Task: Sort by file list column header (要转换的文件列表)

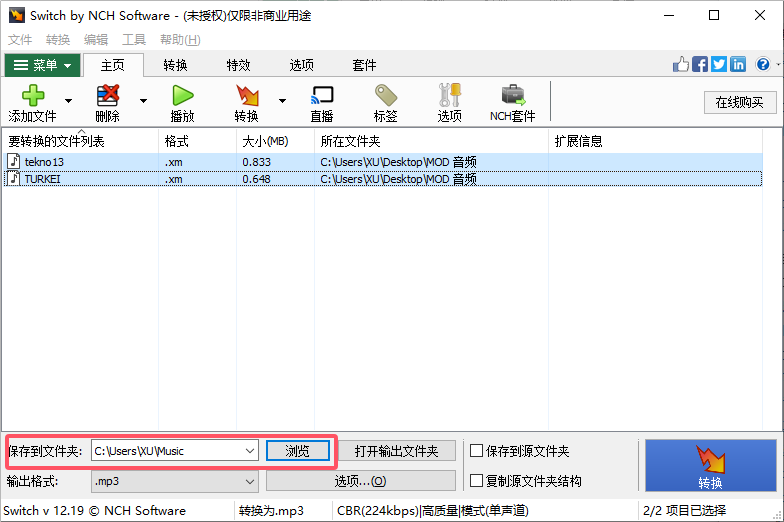Action: pyautogui.click(x=80, y=141)
